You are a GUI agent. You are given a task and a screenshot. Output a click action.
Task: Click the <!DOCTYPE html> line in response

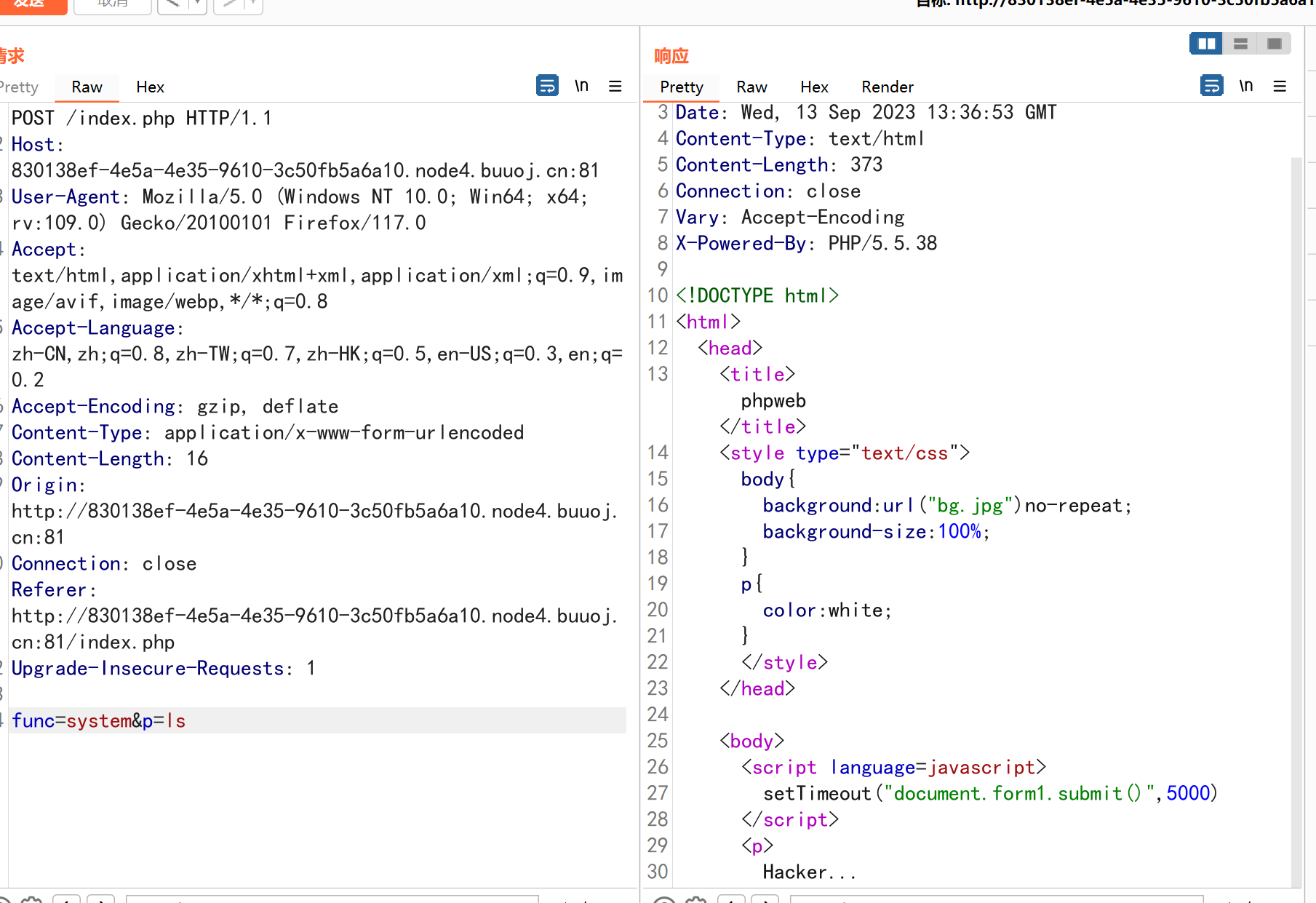point(757,296)
